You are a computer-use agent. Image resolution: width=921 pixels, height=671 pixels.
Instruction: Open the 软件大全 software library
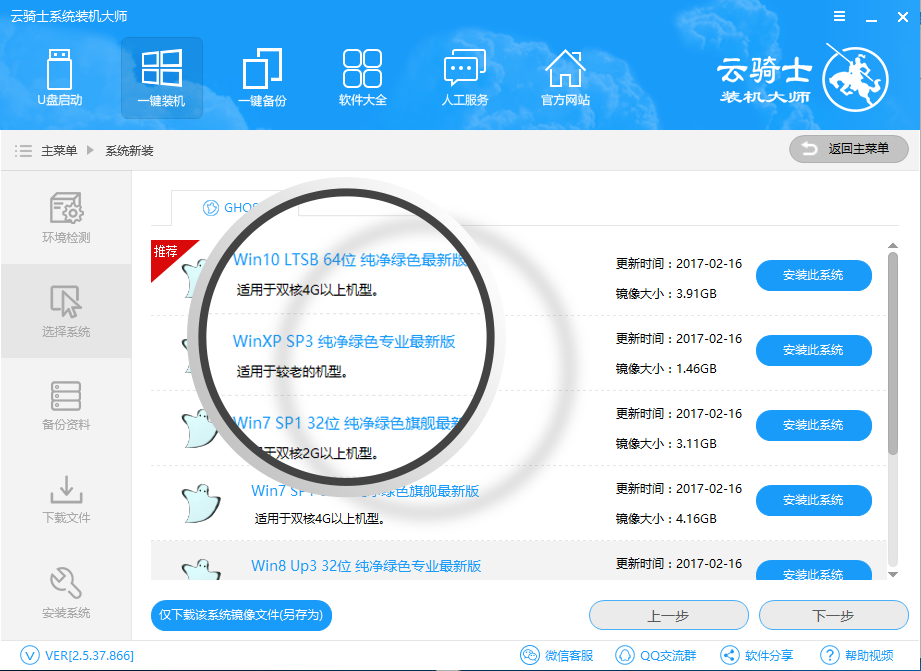click(362, 77)
